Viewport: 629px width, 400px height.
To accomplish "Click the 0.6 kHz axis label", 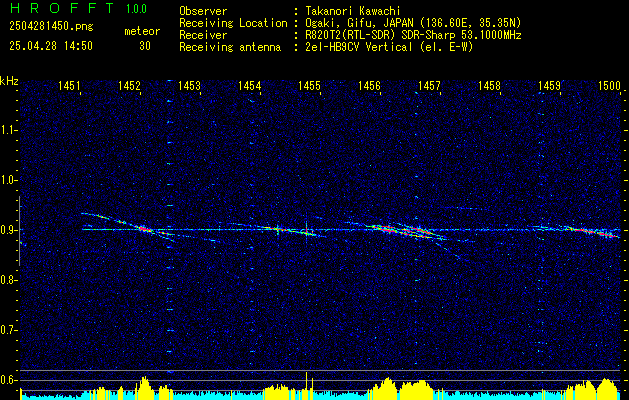I will (8, 380).
